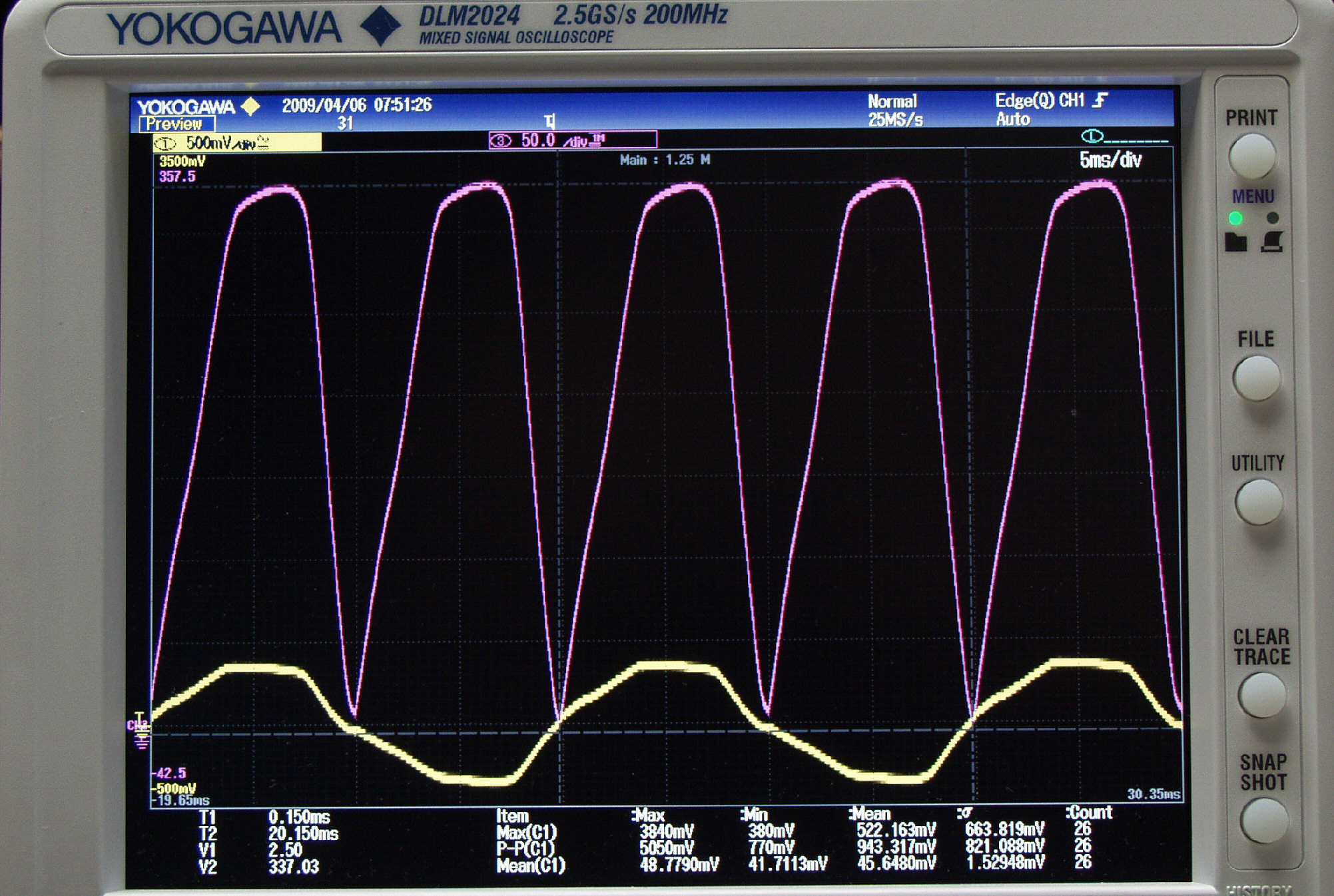Click the printer icon under MENU
The width and height of the screenshot is (1334, 896).
click(x=1272, y=242)
